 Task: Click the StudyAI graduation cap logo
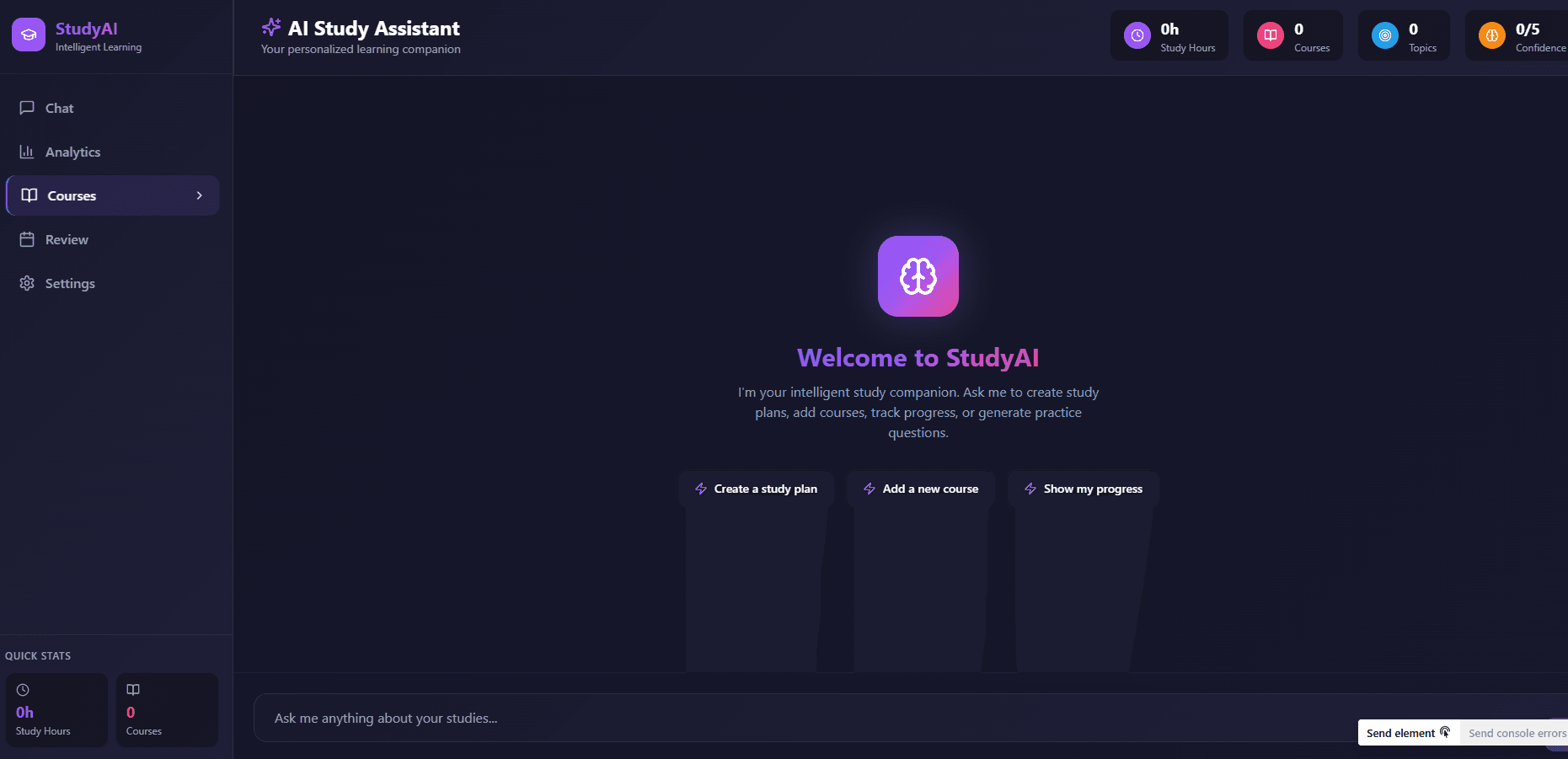click(x=29, y=35)
